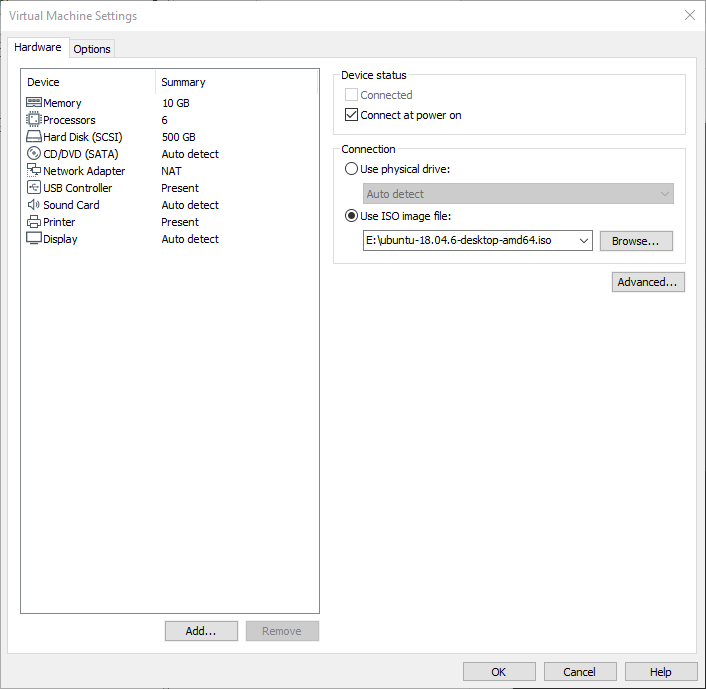Choose the Use physical drive option
This screenshot has height=689, width=706.
pyautogui.click(x=351, y=169)
